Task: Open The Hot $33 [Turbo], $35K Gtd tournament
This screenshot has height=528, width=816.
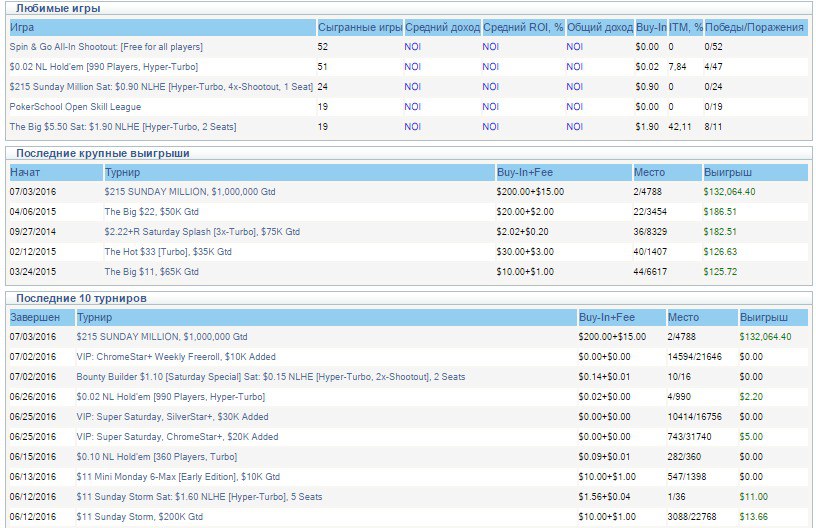Action: click(x=166, y=252)
